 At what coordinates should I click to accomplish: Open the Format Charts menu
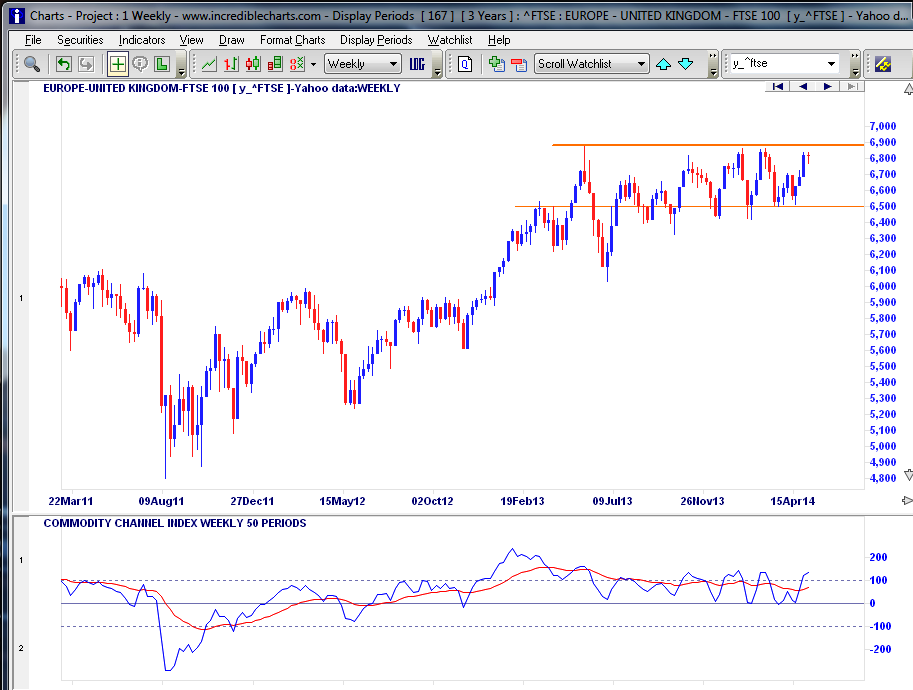click(292, 40)
